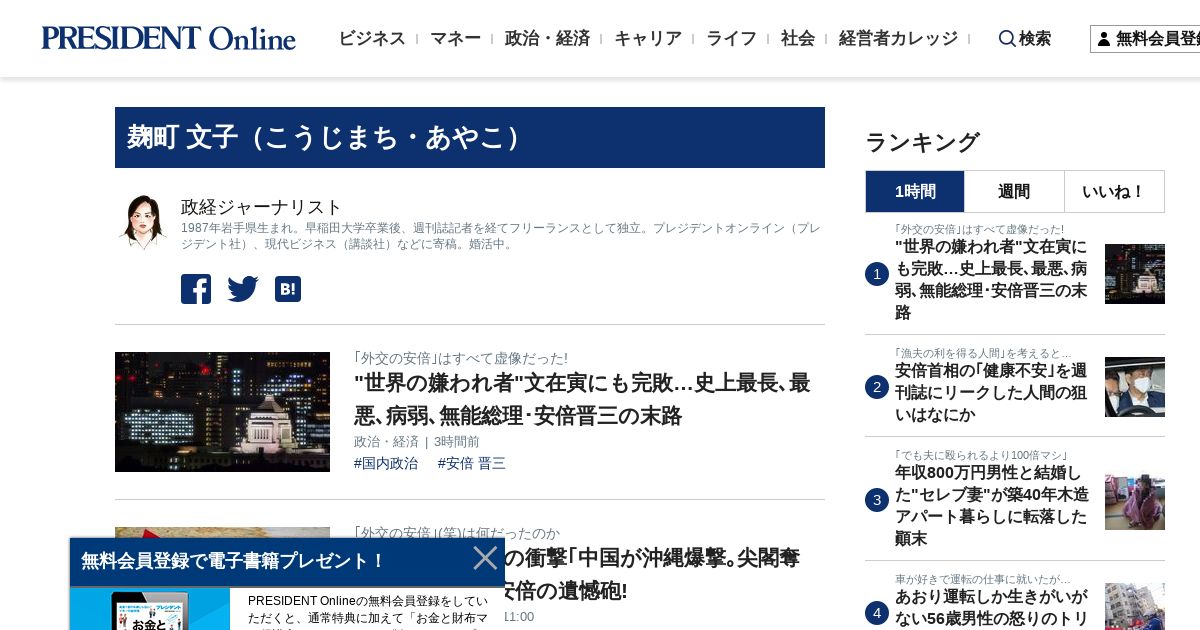Open article "世界の嫌われ者"文在寅にも完敗 in main list

coord(582,399)
